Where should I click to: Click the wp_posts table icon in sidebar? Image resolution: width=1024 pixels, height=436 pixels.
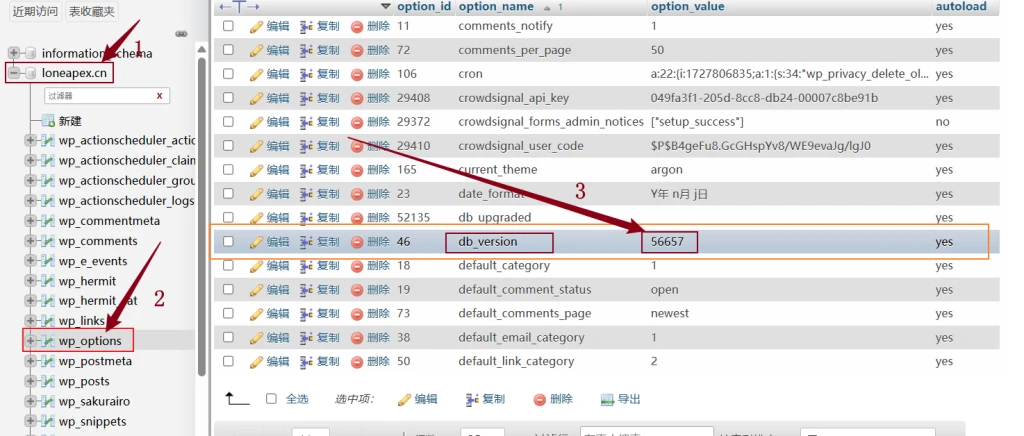coord(47,381)
